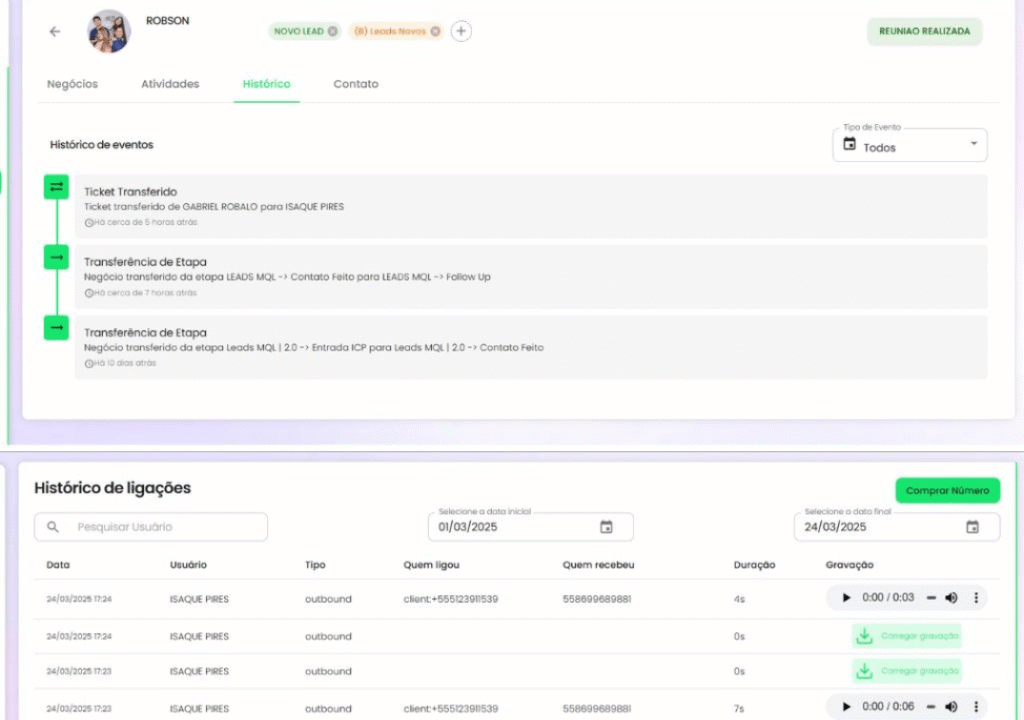Load recording for 0s call at 17:23

tap(906, 671)
